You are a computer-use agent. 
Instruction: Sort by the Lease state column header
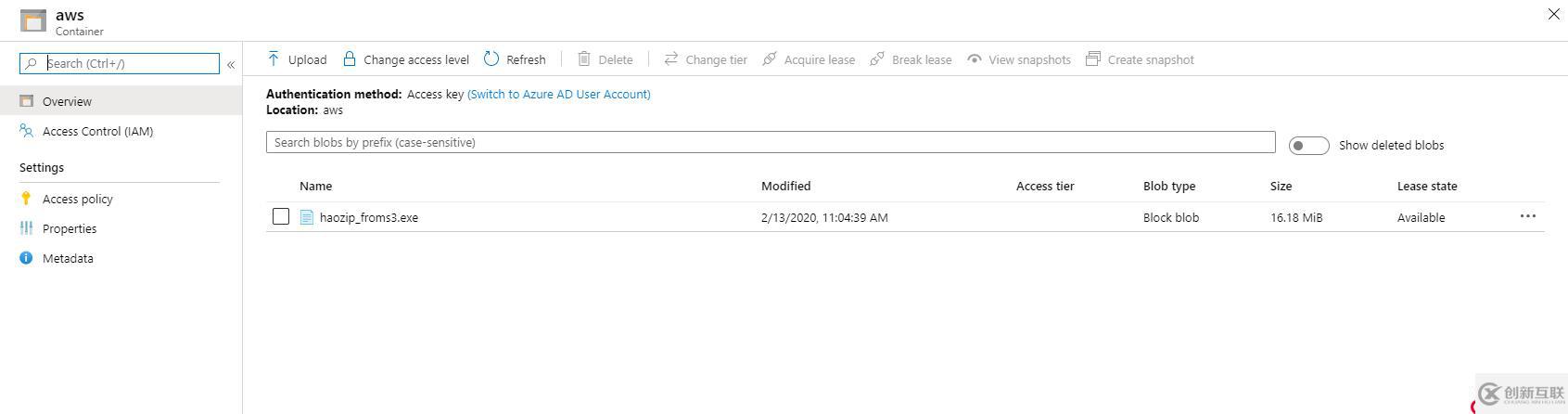[1427, 186]
